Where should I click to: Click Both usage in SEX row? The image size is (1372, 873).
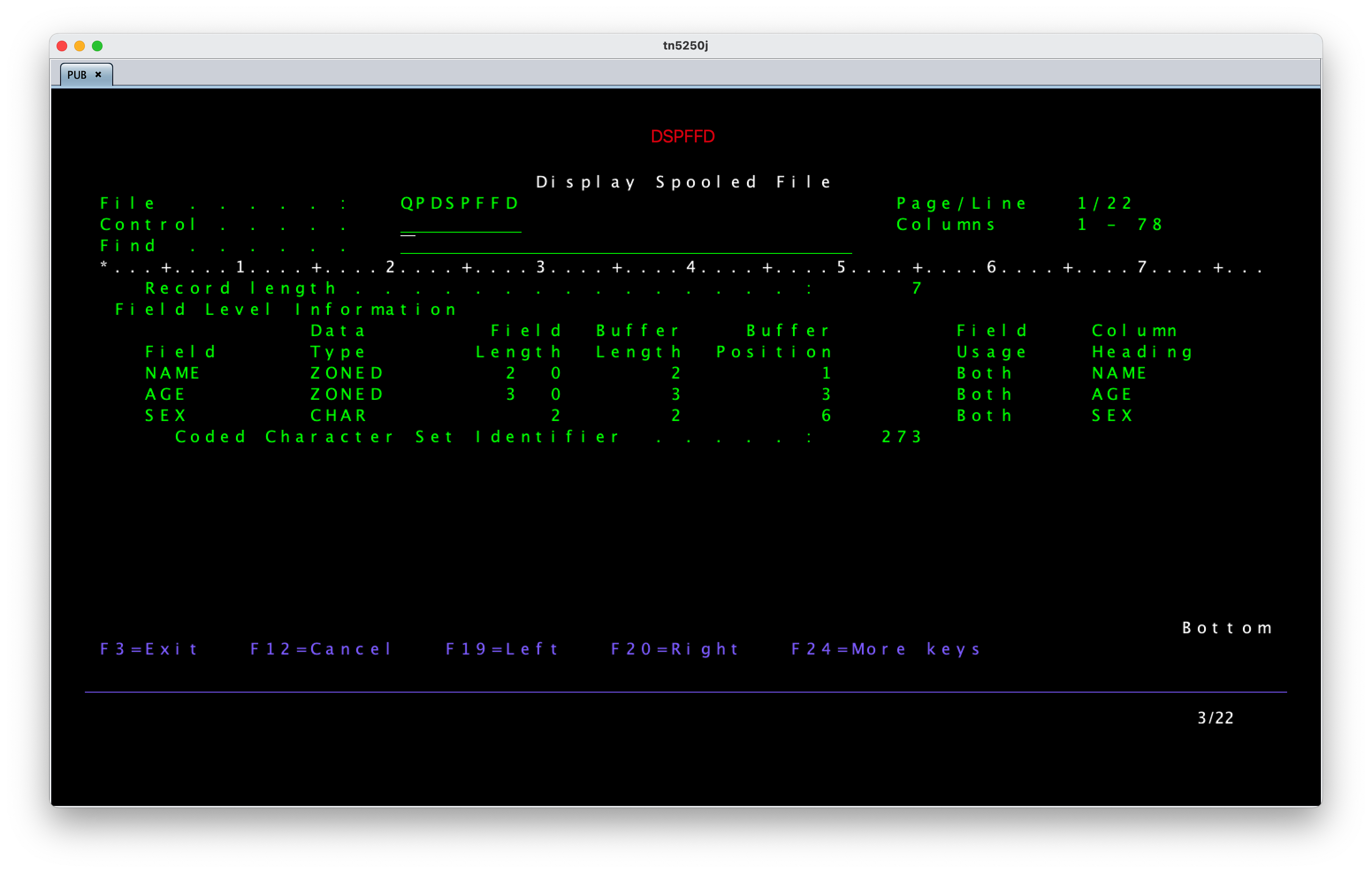(x=984, y=416)
